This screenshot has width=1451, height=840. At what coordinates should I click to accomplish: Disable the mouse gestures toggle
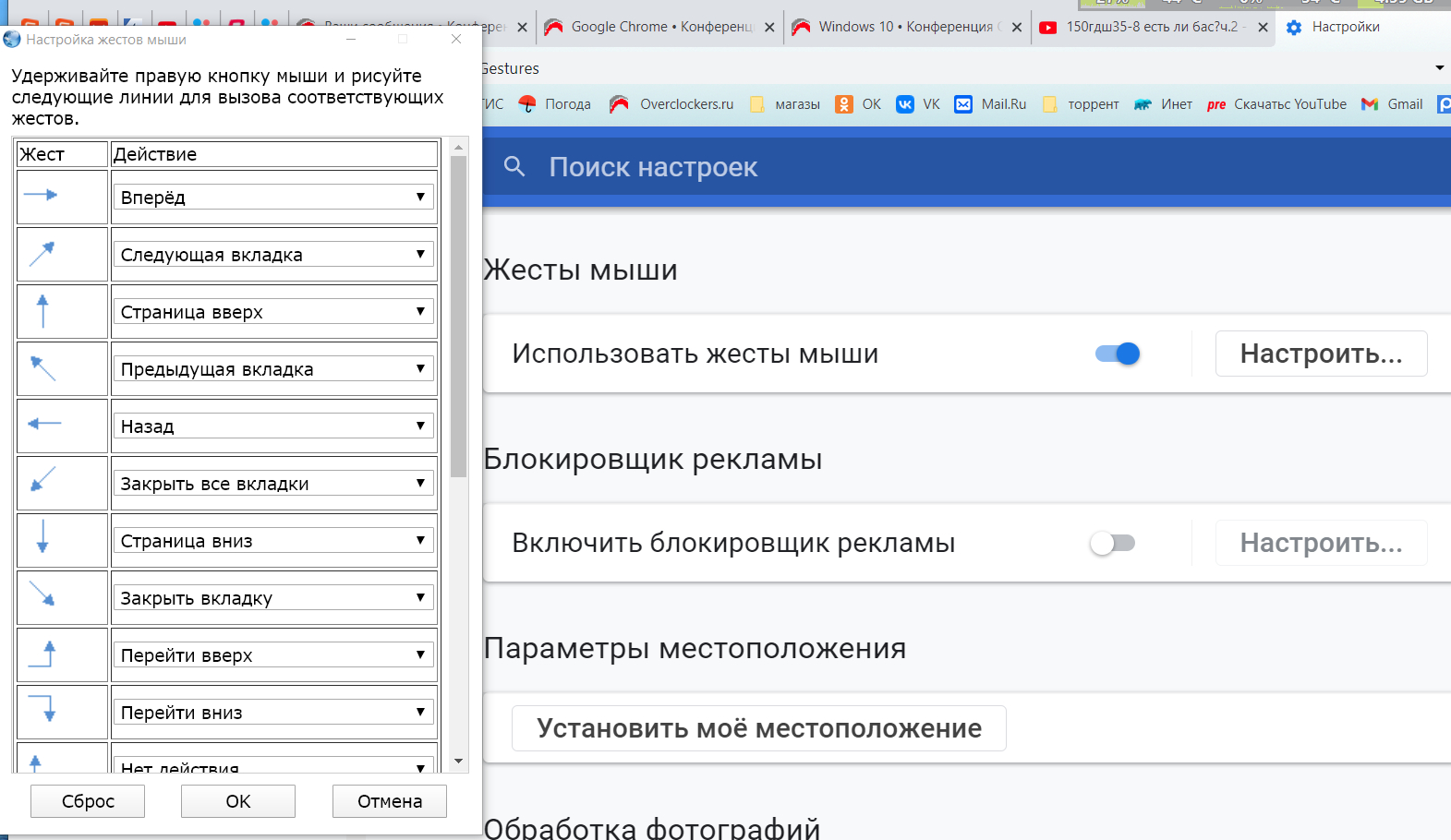click(1118, 354)
